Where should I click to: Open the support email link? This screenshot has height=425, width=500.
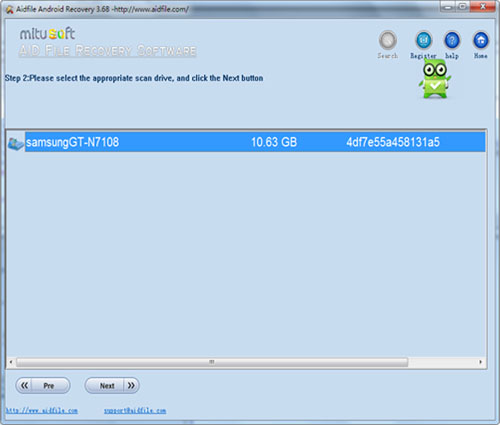point(135,411)
